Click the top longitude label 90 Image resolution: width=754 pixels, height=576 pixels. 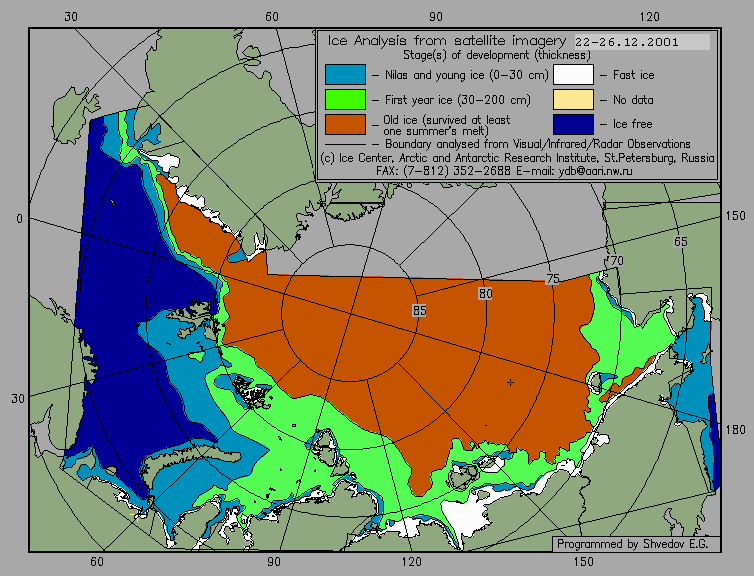(x=436, y=16)
